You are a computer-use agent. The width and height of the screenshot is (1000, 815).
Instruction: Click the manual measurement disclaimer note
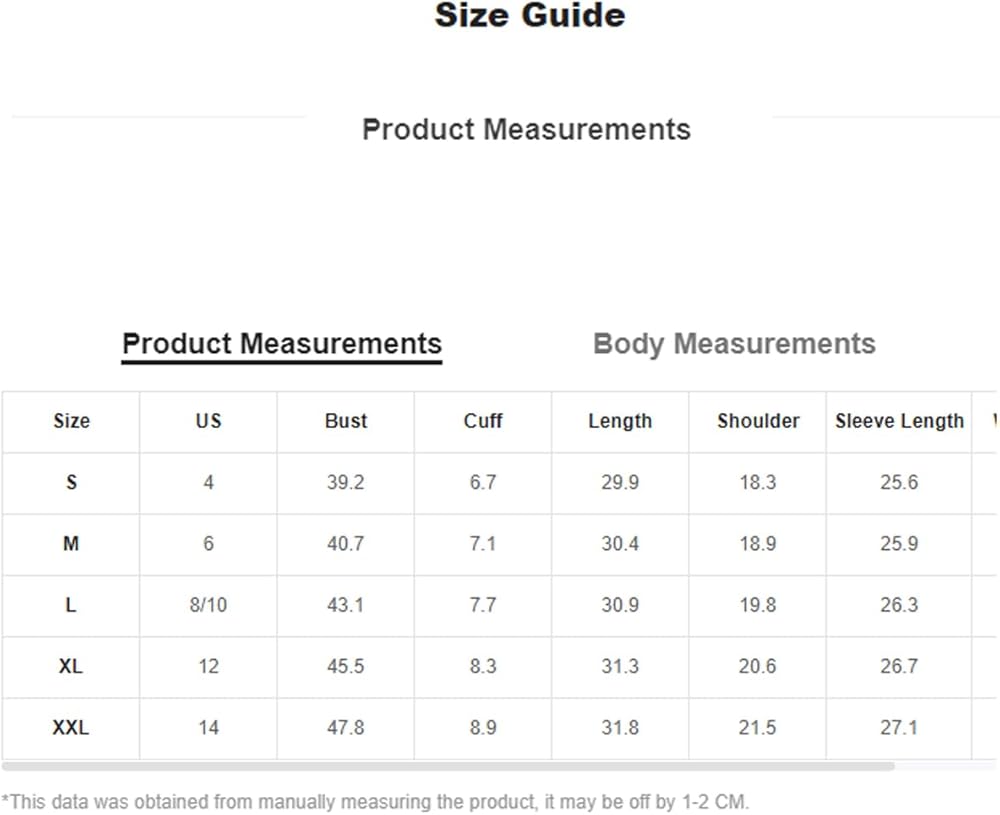click(375, 802)
